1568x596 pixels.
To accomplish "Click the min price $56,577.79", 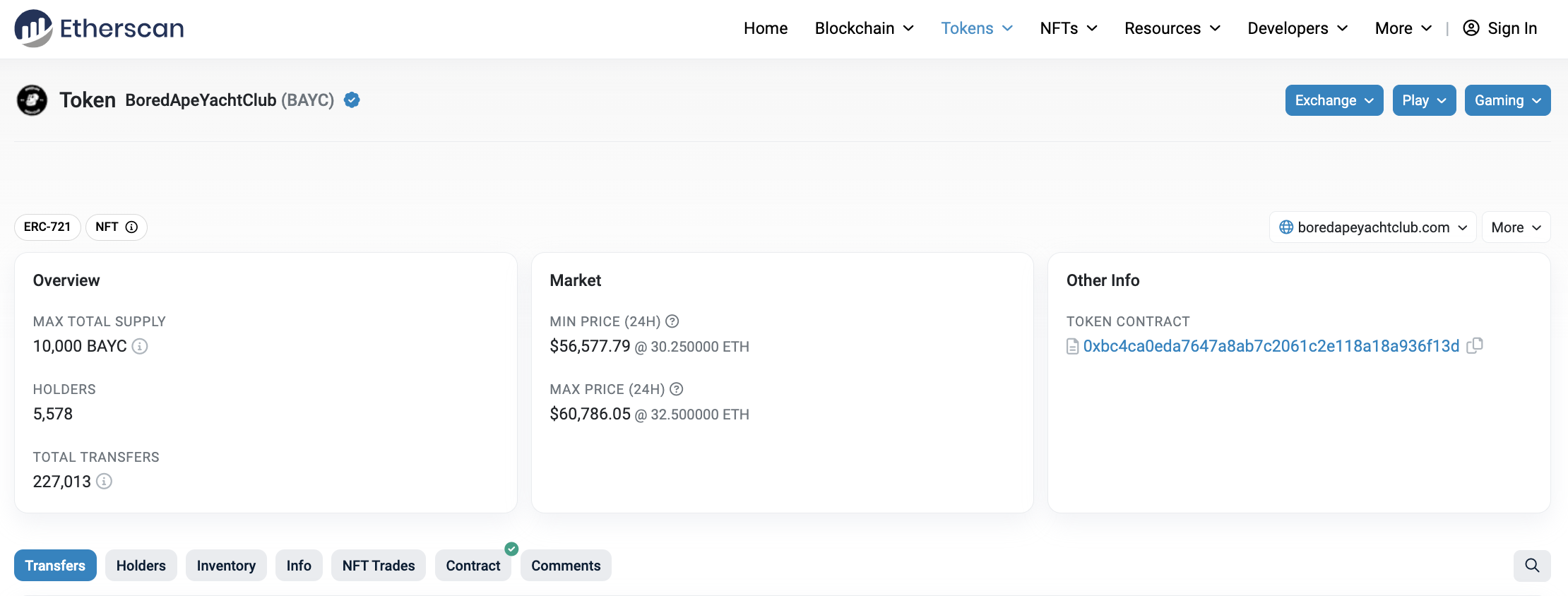I will click(x=590, y=346).
